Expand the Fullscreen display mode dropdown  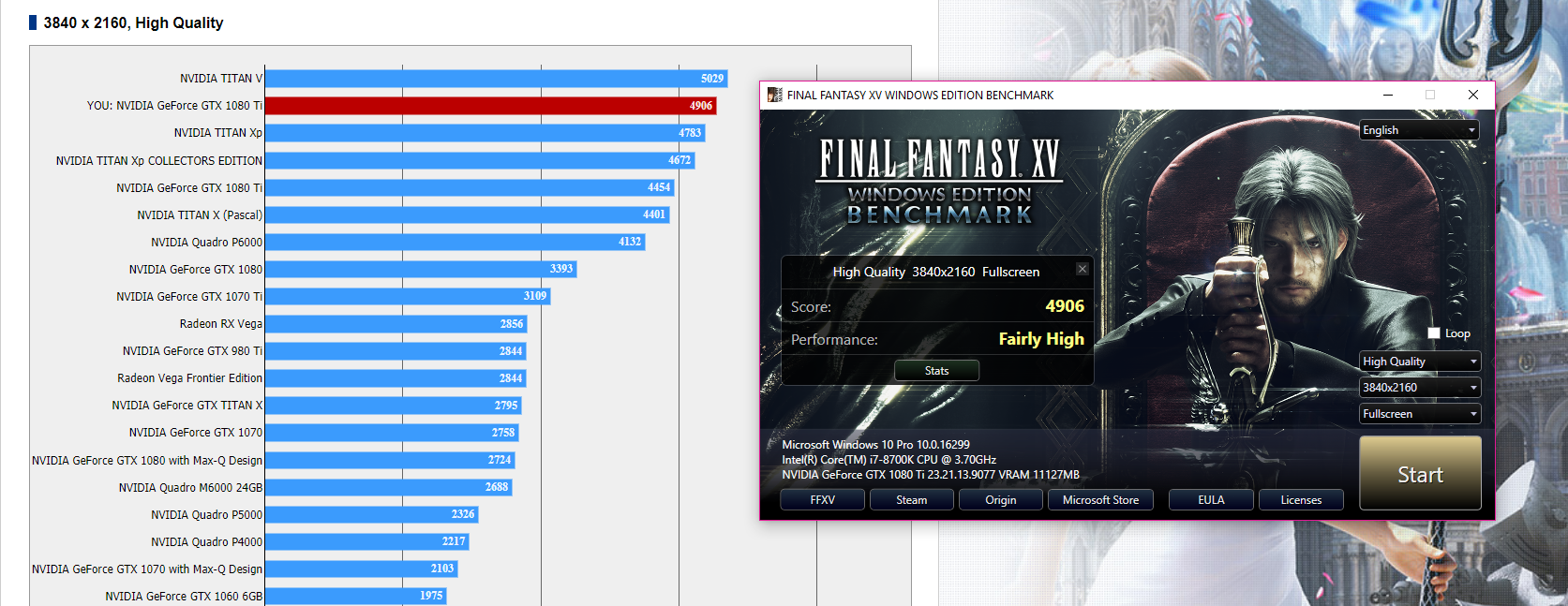pos(1420,414)
